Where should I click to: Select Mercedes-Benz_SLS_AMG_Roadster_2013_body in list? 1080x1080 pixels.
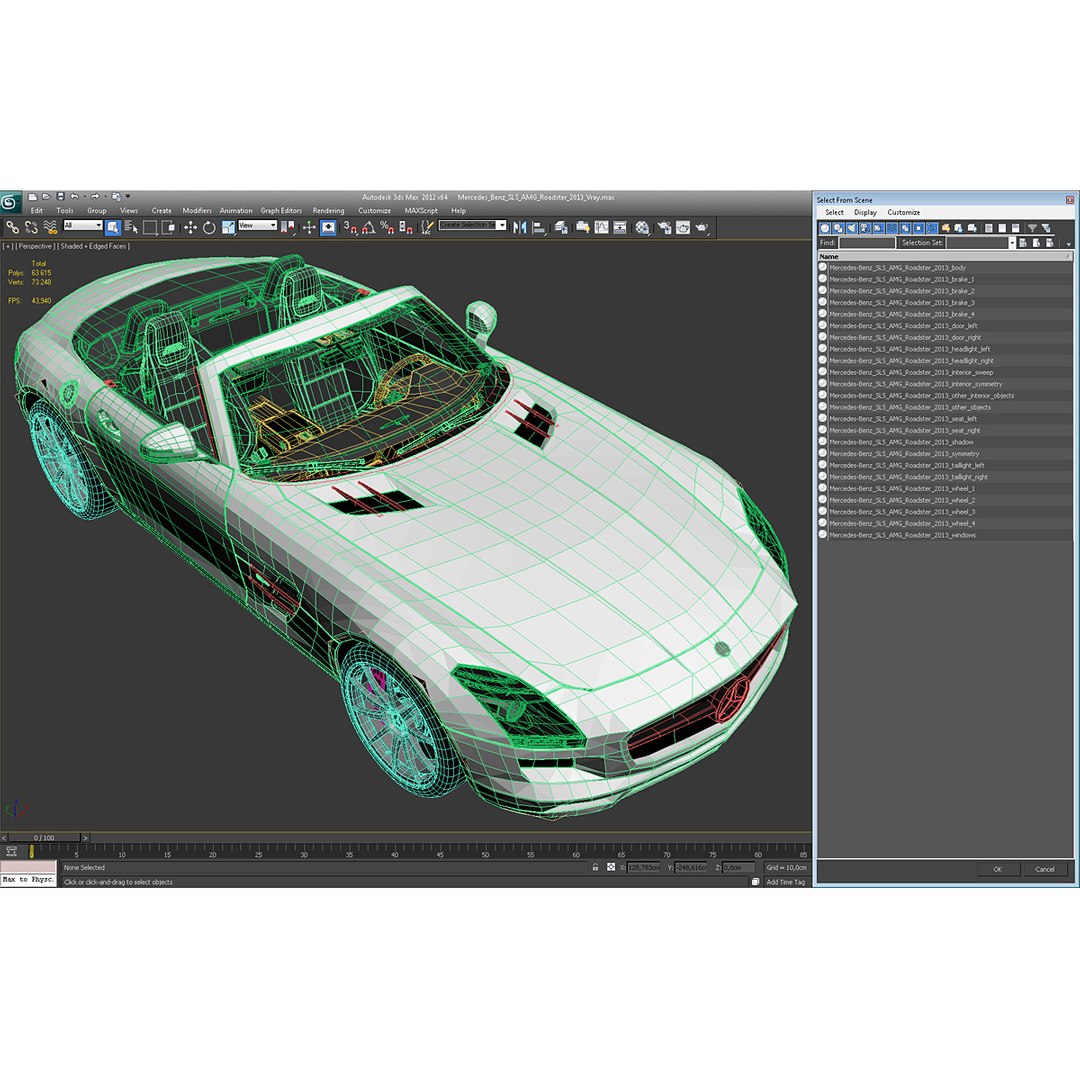point(944,268)
